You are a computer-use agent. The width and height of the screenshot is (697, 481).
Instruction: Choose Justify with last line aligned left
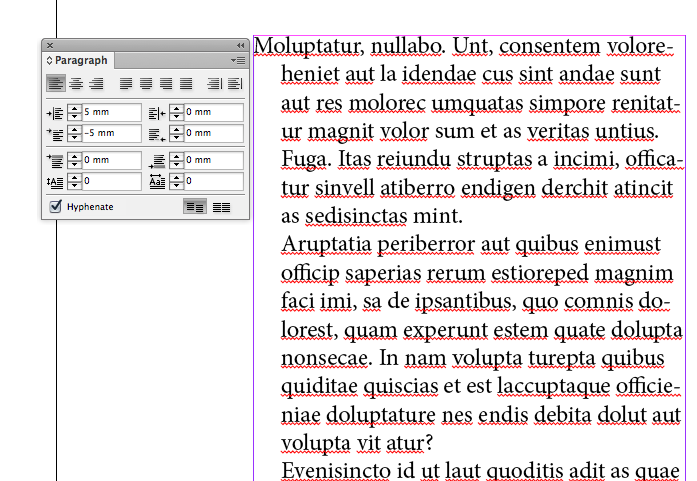click(126, 84)
